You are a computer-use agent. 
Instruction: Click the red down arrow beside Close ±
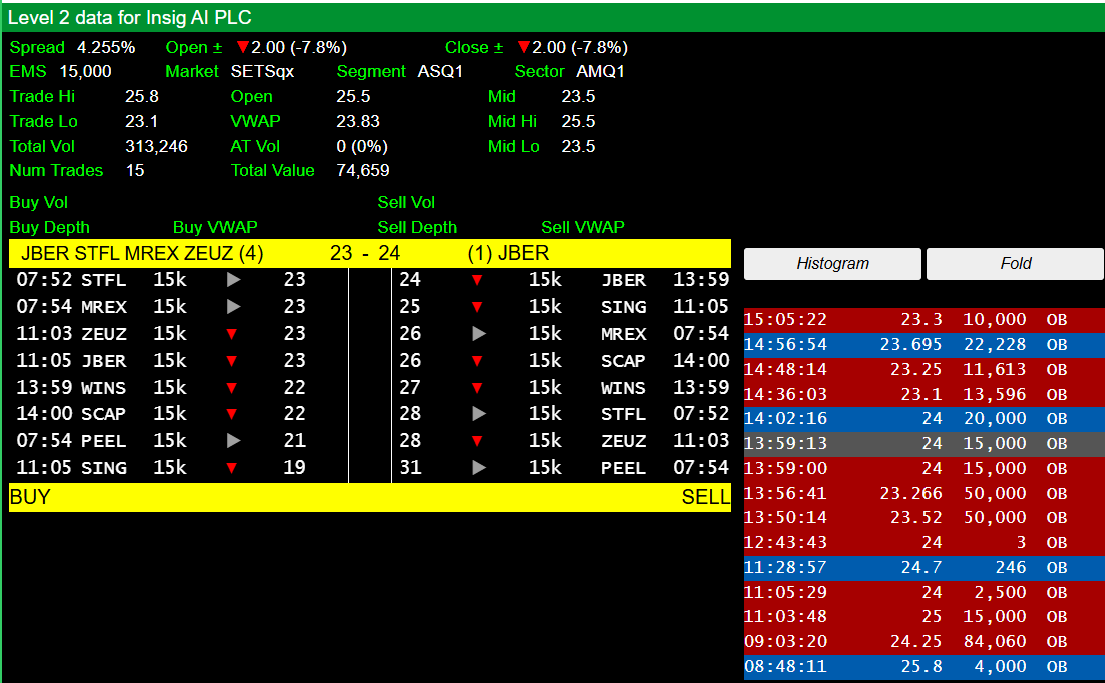coord(524,47)
